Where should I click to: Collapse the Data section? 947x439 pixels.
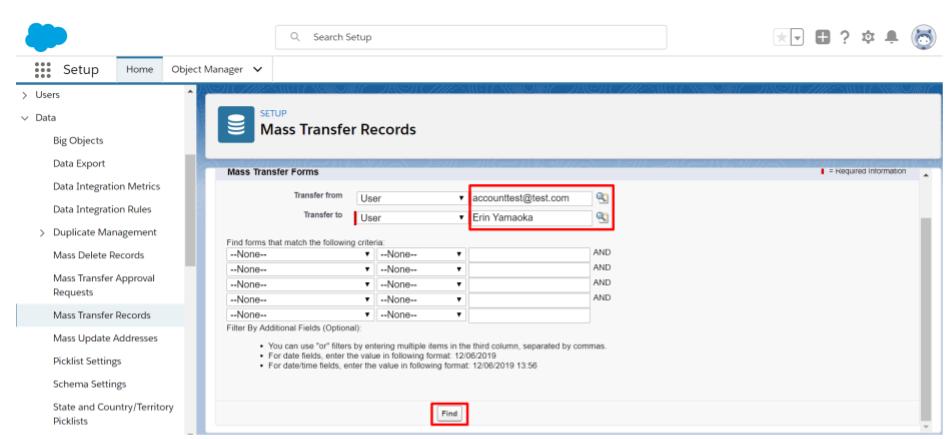point(25,118)
